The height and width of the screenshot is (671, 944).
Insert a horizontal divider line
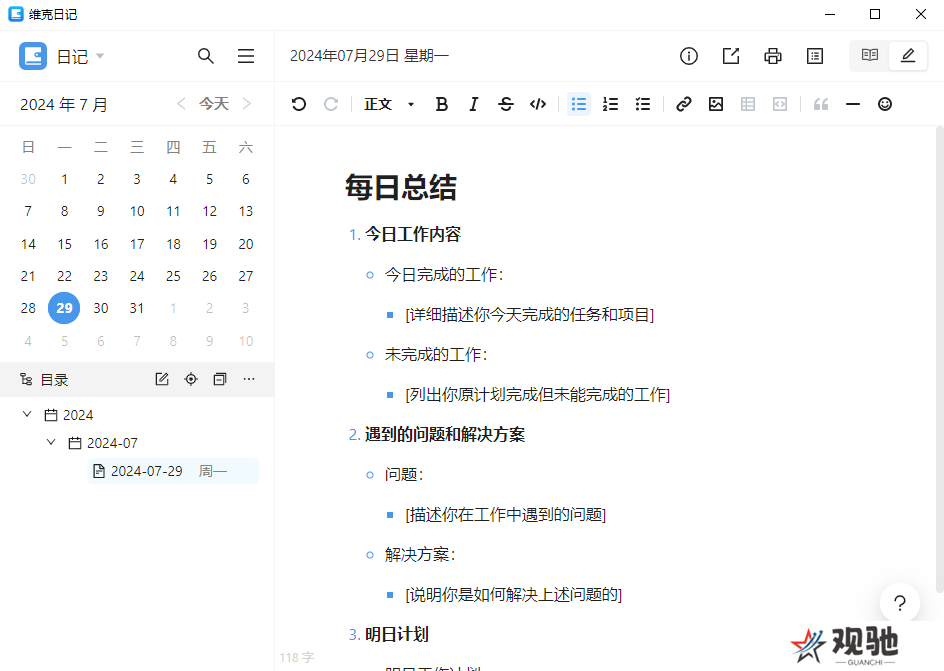click(x=852, y=104)
